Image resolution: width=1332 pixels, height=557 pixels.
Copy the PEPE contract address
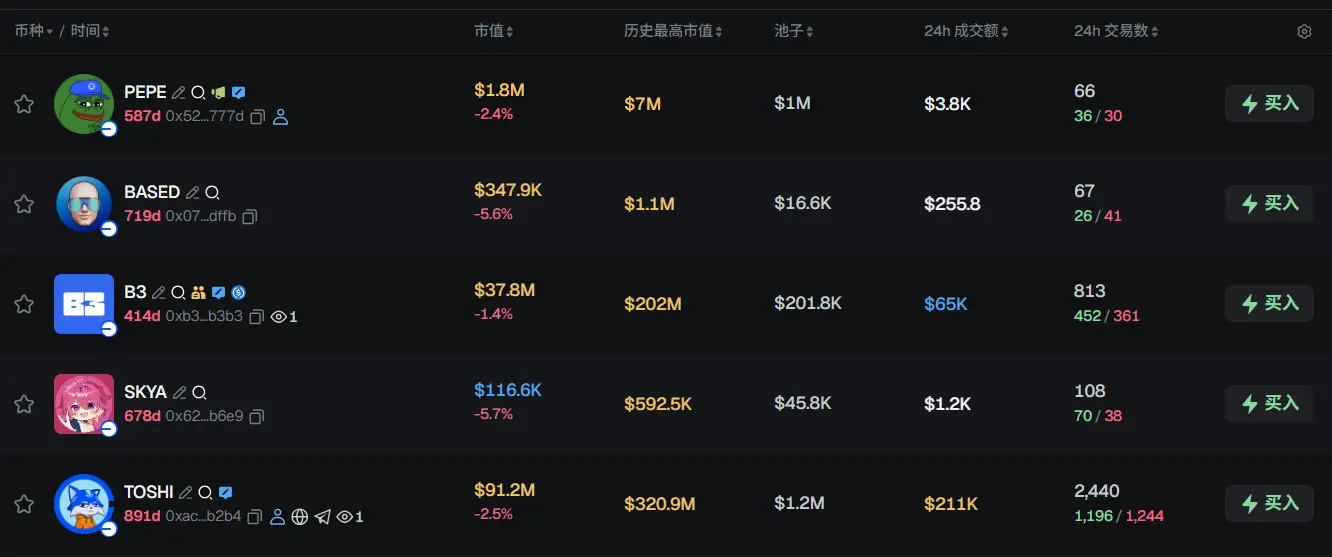(x=257, y=117)
